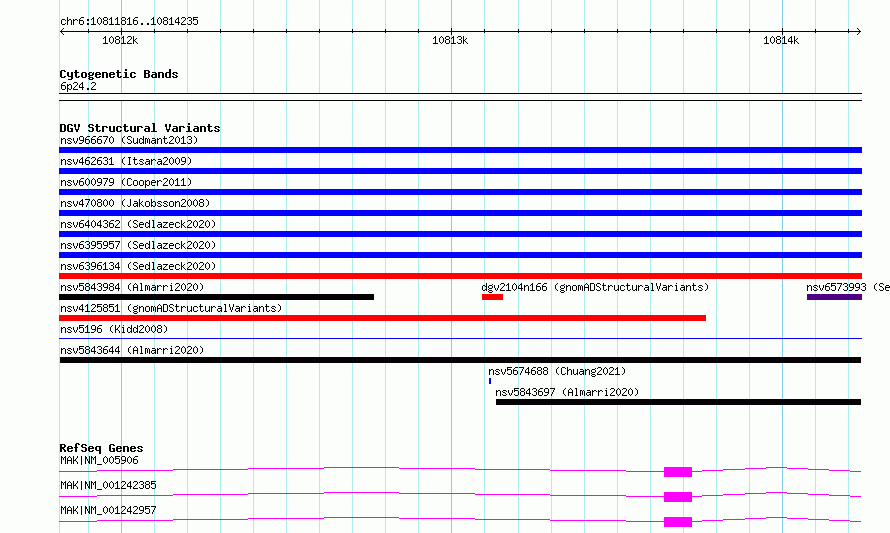Click the chr6:10811816..10814235 coordinate label
This screenshot has height=533, width=890.
tap(129, 21)
